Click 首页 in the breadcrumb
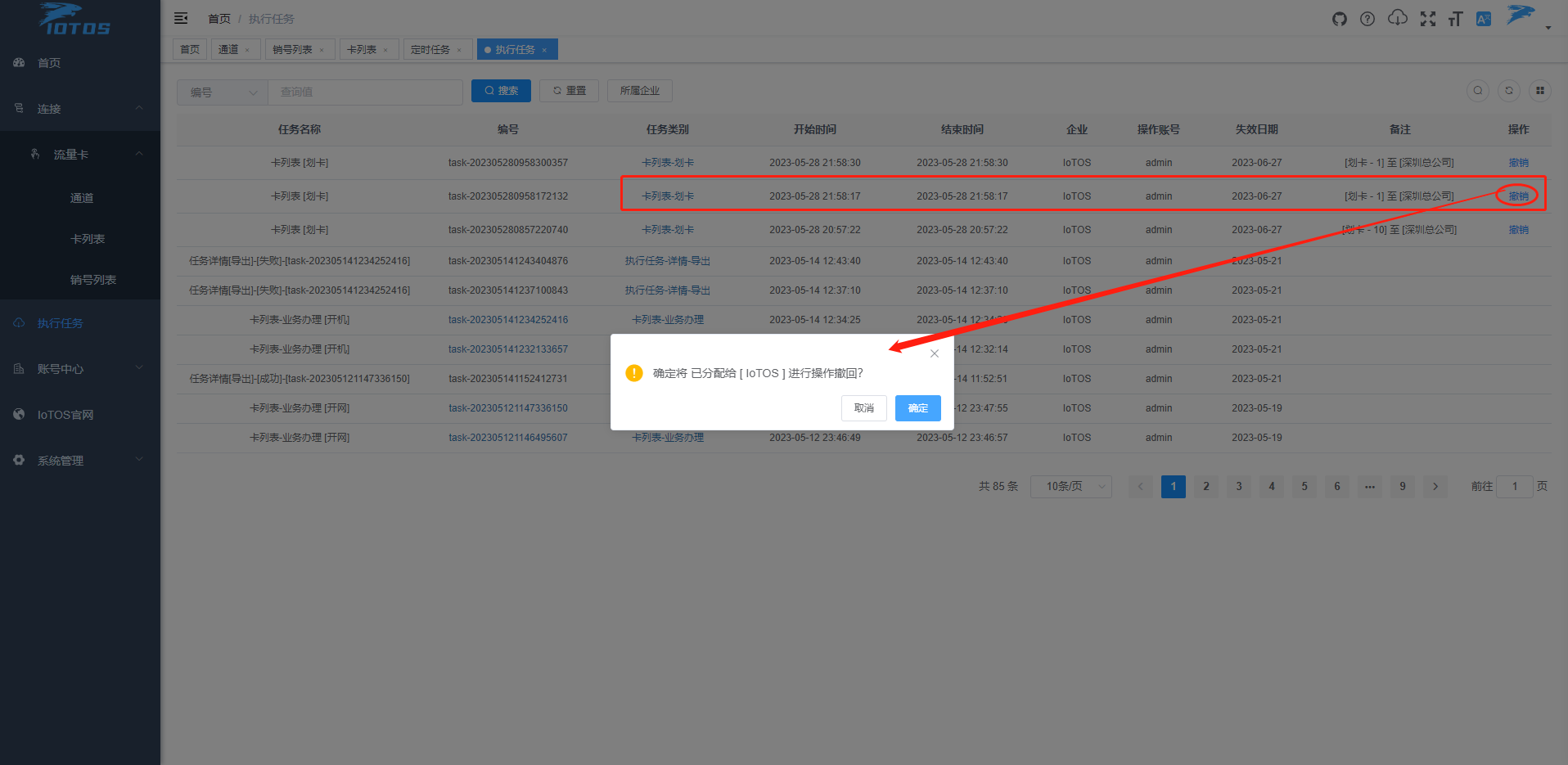This screenshot has height=765, width=1568. point(219,19)
